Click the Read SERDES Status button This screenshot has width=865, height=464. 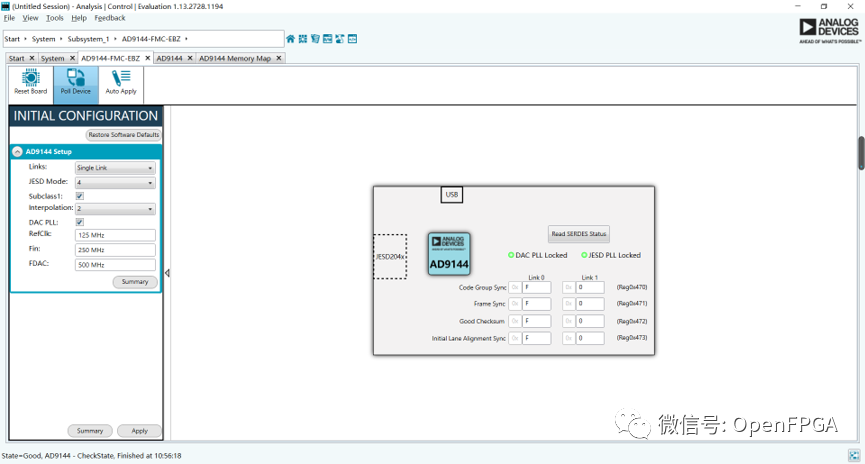coord(579,234)
